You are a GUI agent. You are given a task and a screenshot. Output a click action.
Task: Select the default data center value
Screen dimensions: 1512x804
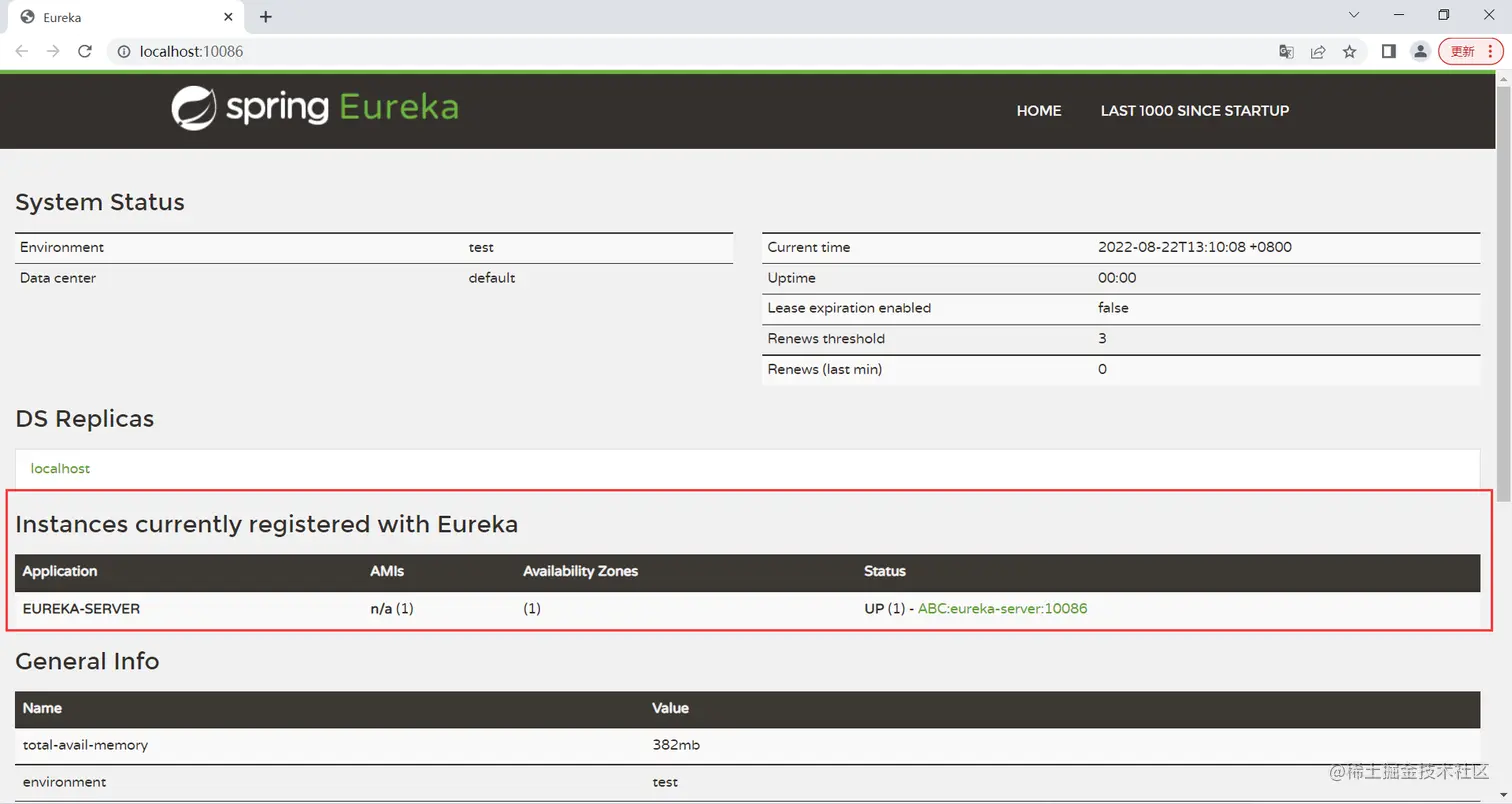pos(492,278)
